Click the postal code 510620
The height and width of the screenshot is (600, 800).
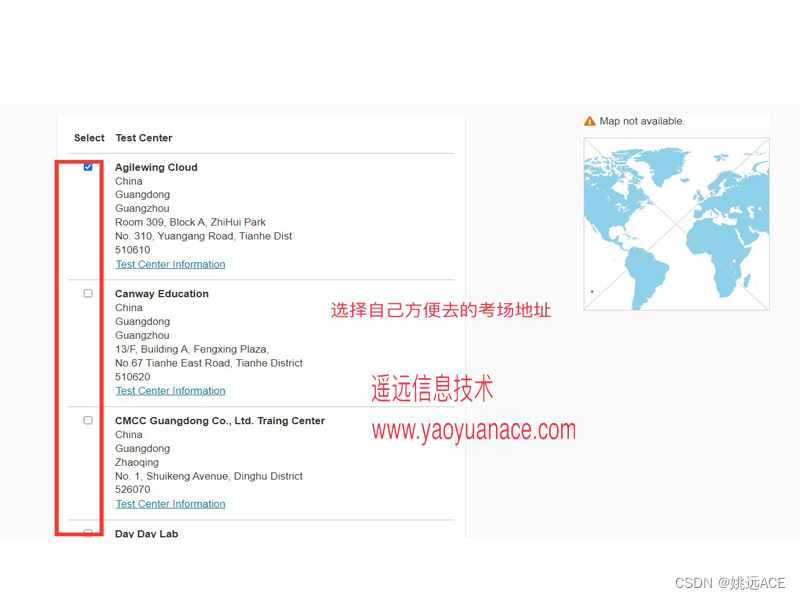(x=133, y=377)
